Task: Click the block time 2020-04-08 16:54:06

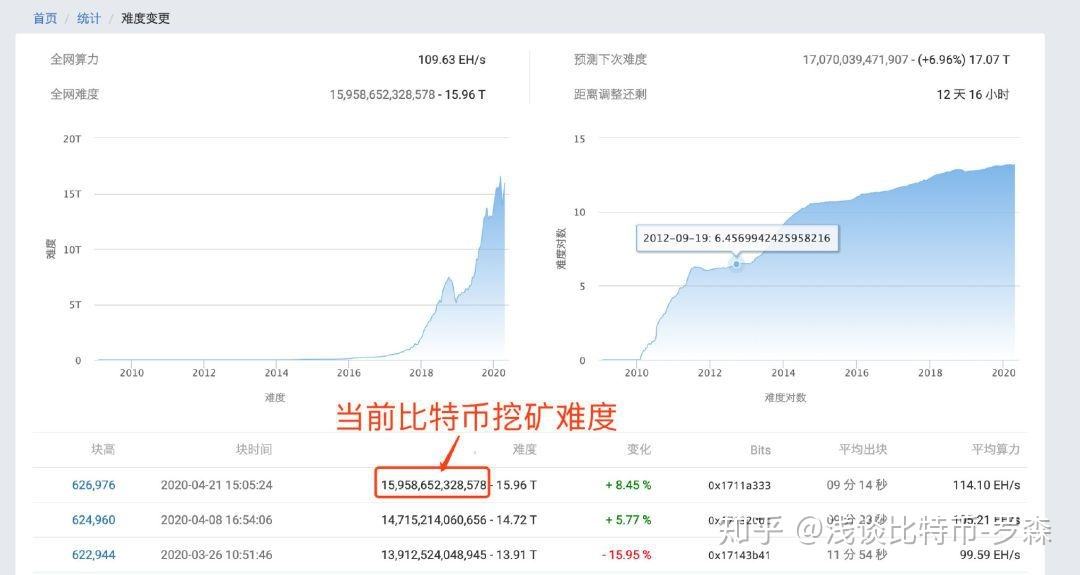Action: click(x=216, y=520)
